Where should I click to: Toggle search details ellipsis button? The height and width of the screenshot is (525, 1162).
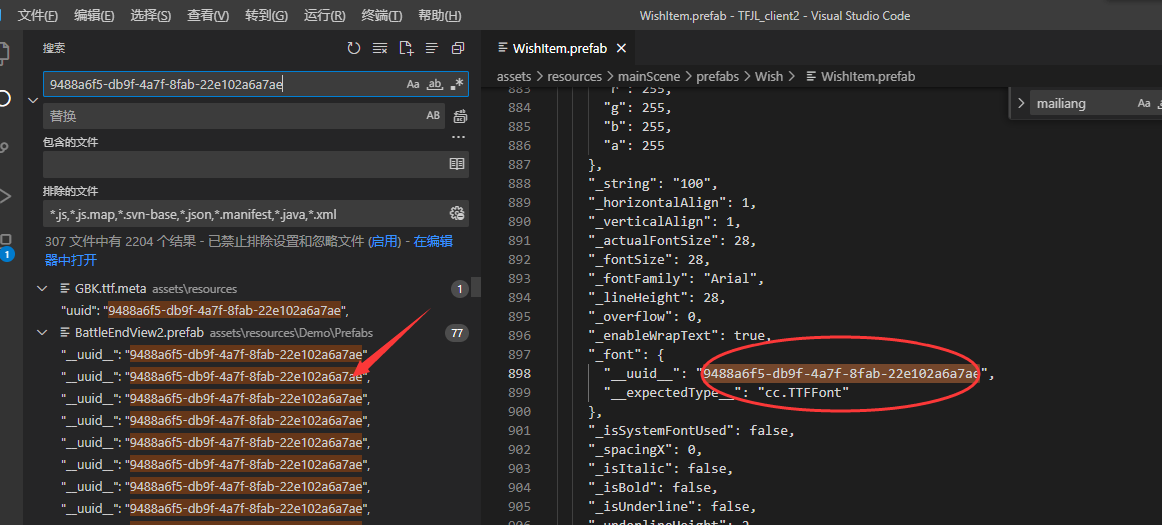tap(459, 137)
